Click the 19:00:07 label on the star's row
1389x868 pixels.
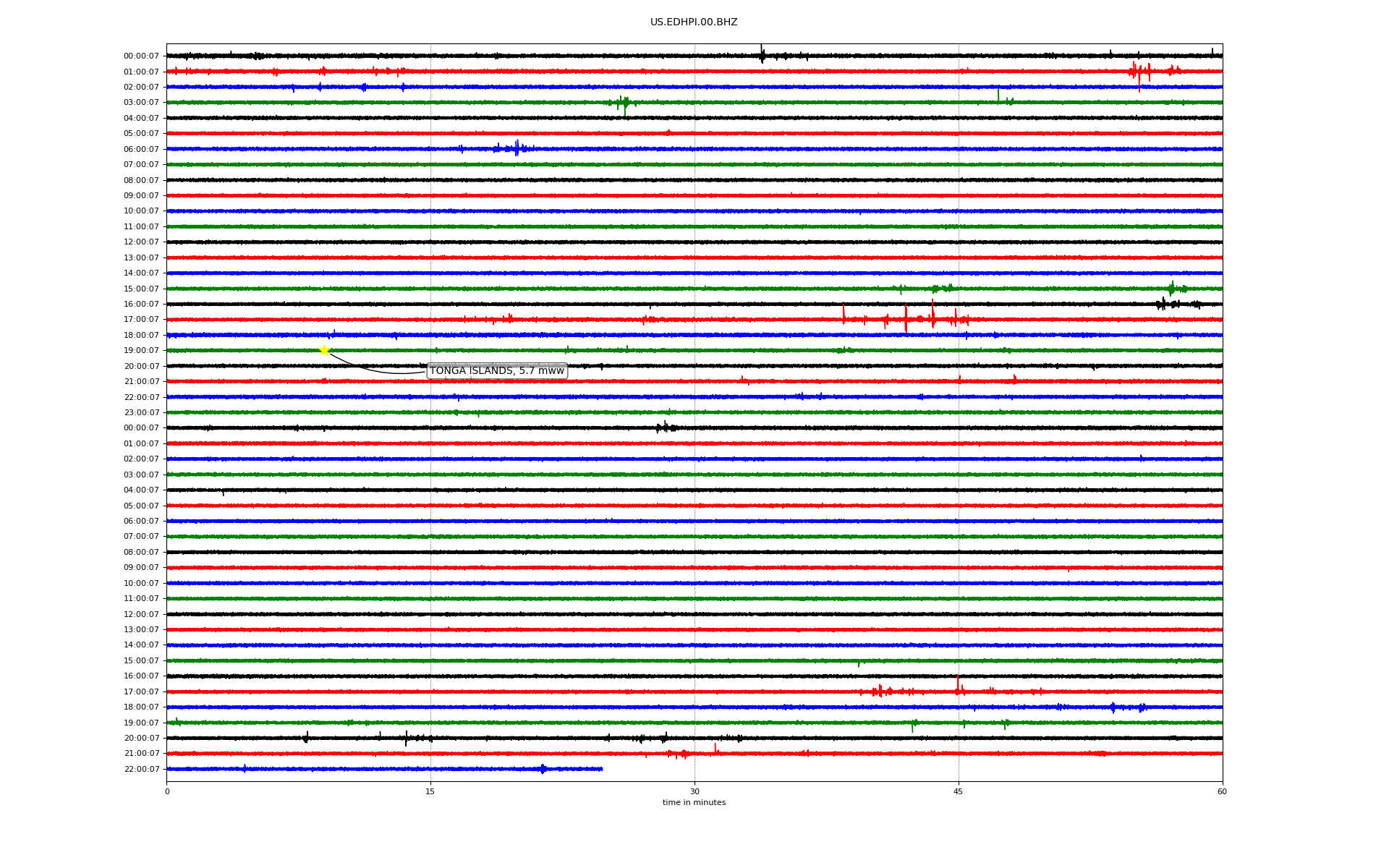(x=141, y=351)
